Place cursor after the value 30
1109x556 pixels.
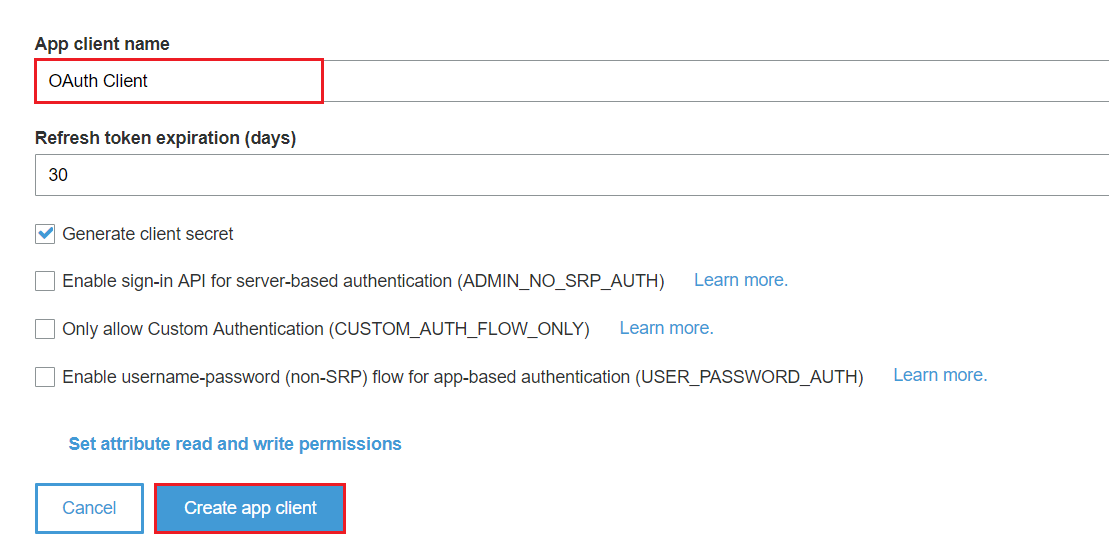(x=69, y=175)
